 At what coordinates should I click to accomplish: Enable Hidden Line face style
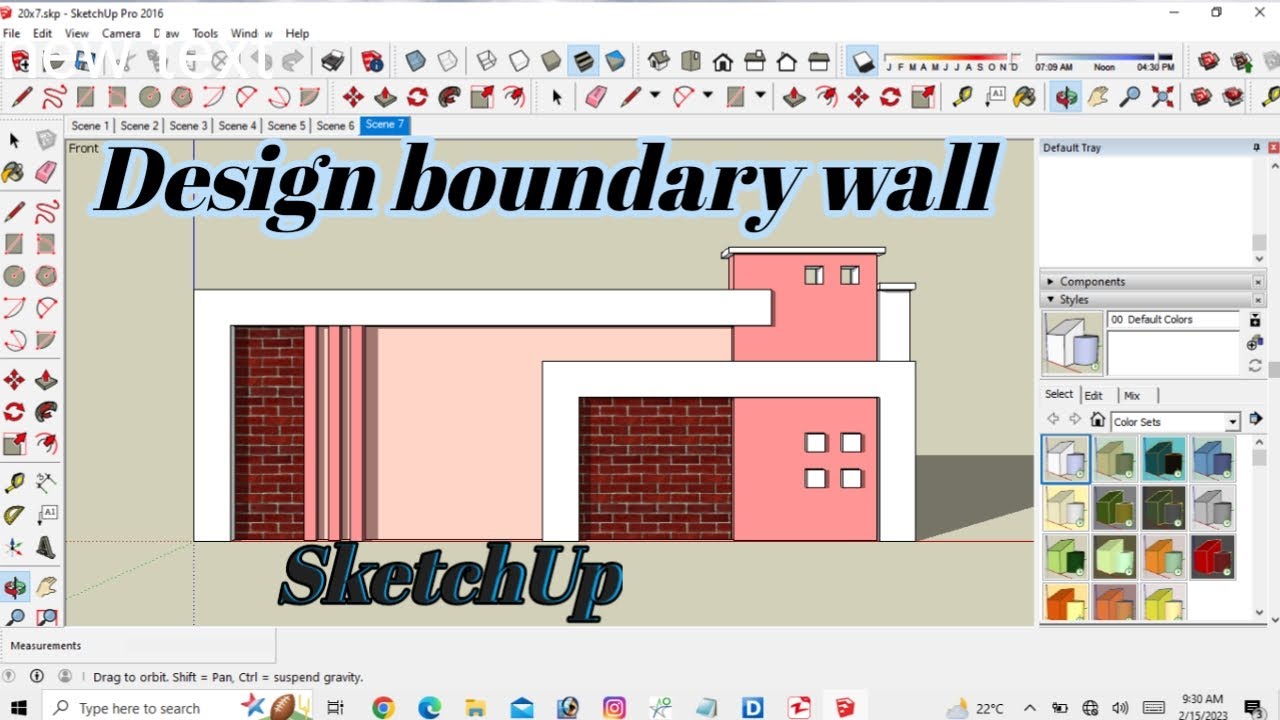click(519, 61)
